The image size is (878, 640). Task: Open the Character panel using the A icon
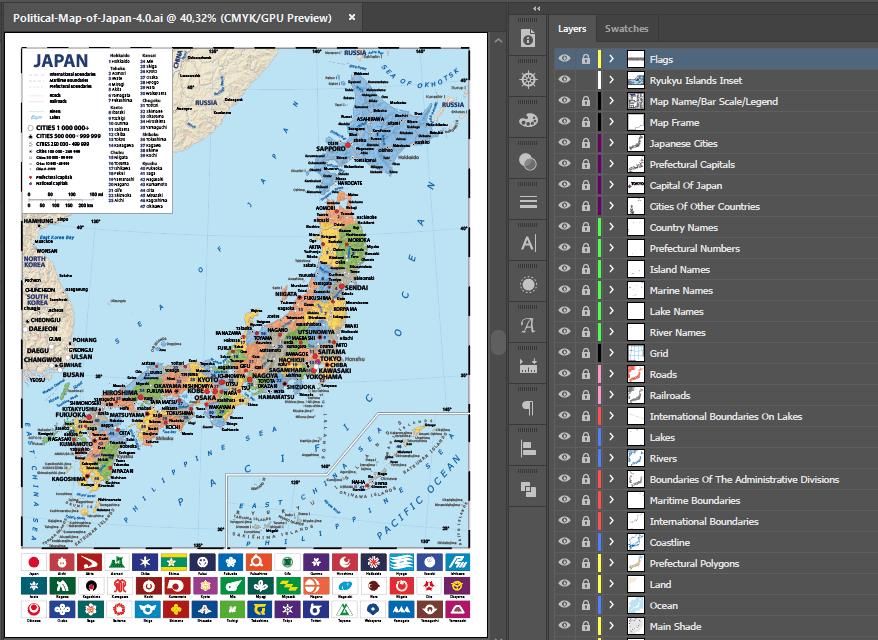coord(527,242)
